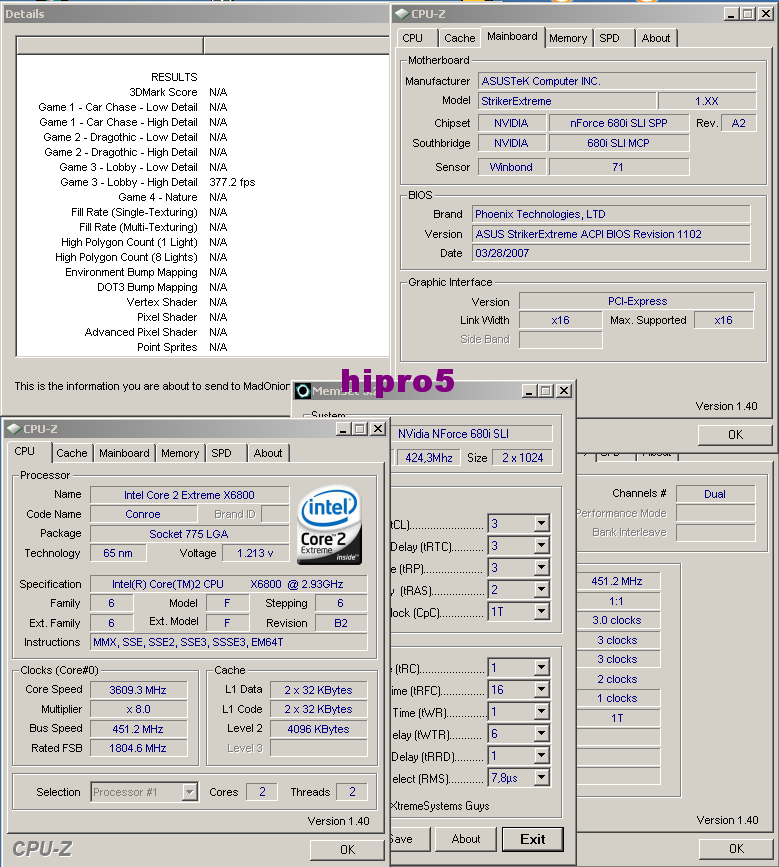Click the Game 3 Lobby High Detail 377.2 fps result
This screenshot has height=867, width=779.
click(232, 182)
